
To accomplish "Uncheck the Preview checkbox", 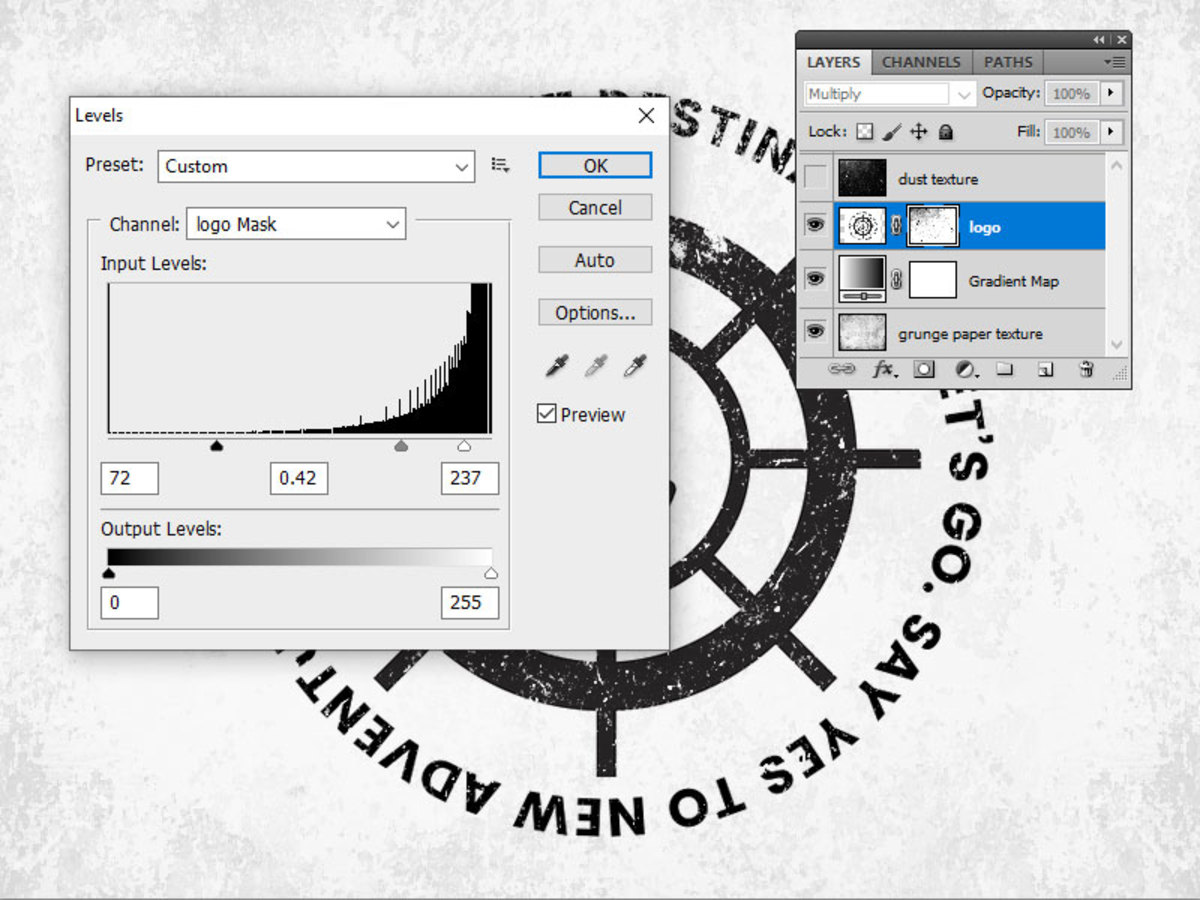I will coord(546,413).
